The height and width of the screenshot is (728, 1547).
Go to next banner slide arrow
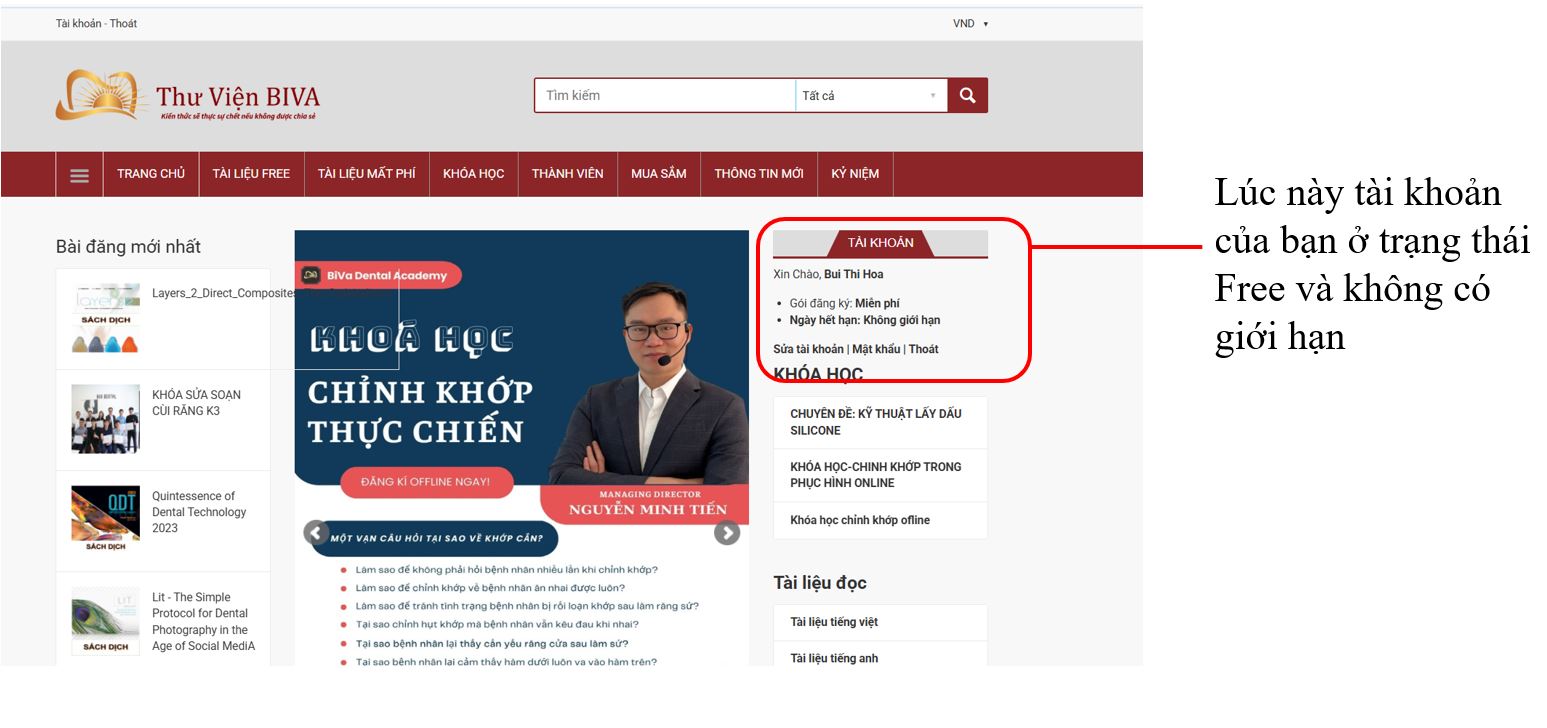727,533
